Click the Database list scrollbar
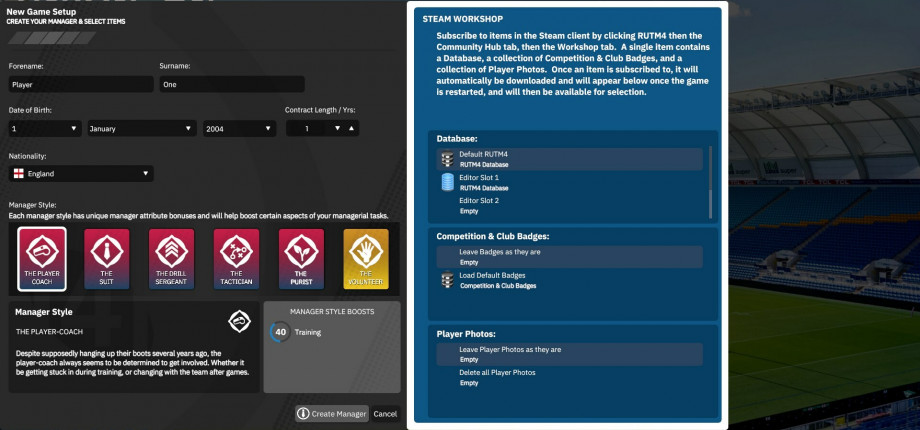Viewport: 920px width, 430px height. [x=711, y=182]
